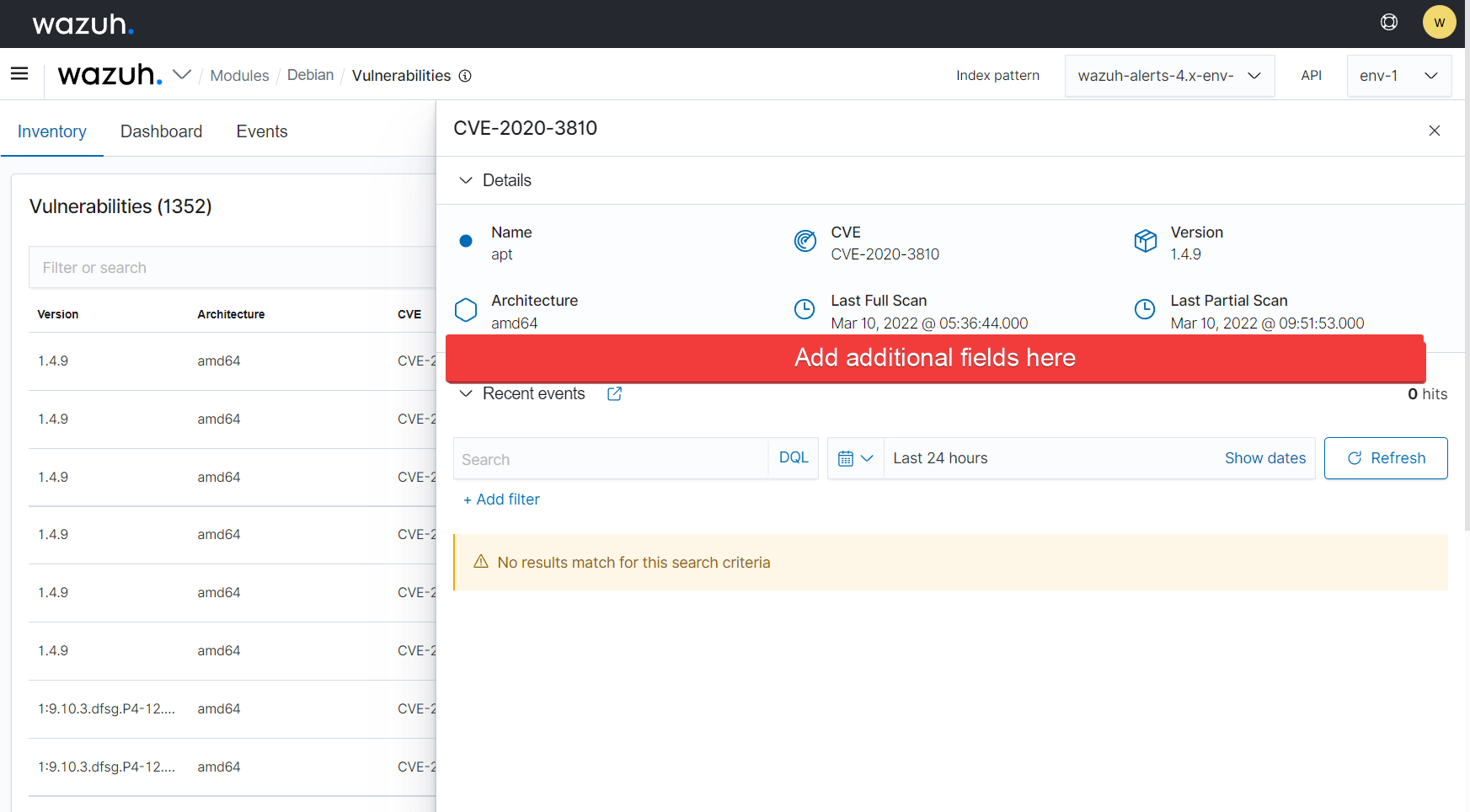Open the env-1 API selector dropdown

[1399, 75]
